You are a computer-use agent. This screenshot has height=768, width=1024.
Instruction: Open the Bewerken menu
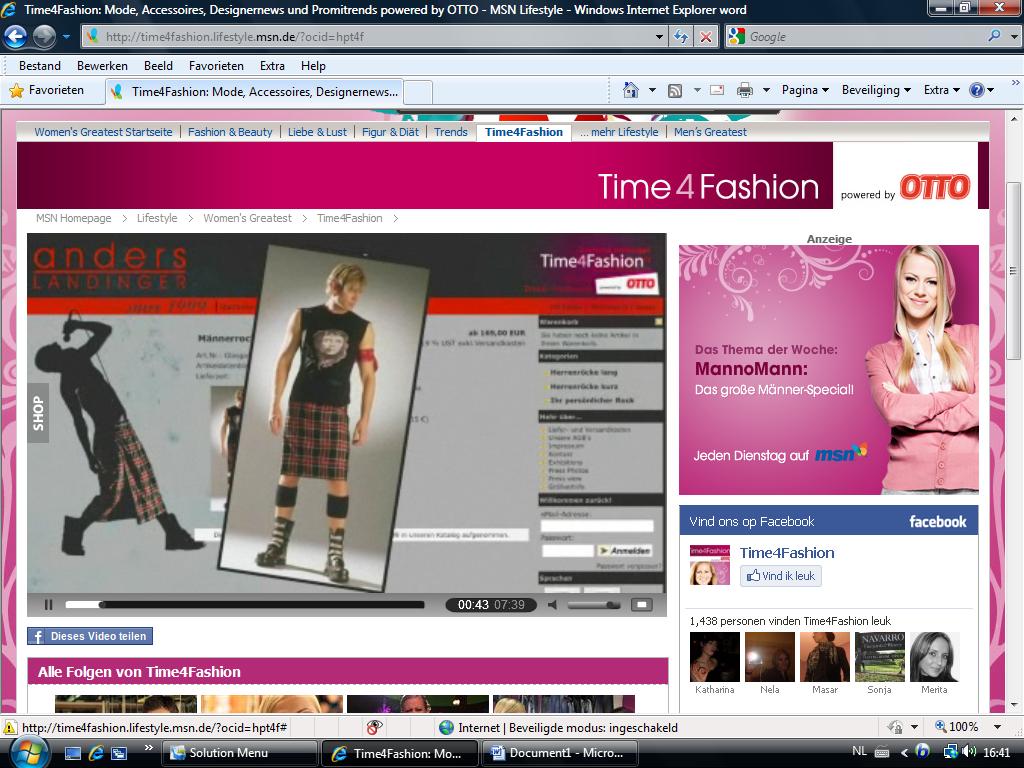(102, 66)
